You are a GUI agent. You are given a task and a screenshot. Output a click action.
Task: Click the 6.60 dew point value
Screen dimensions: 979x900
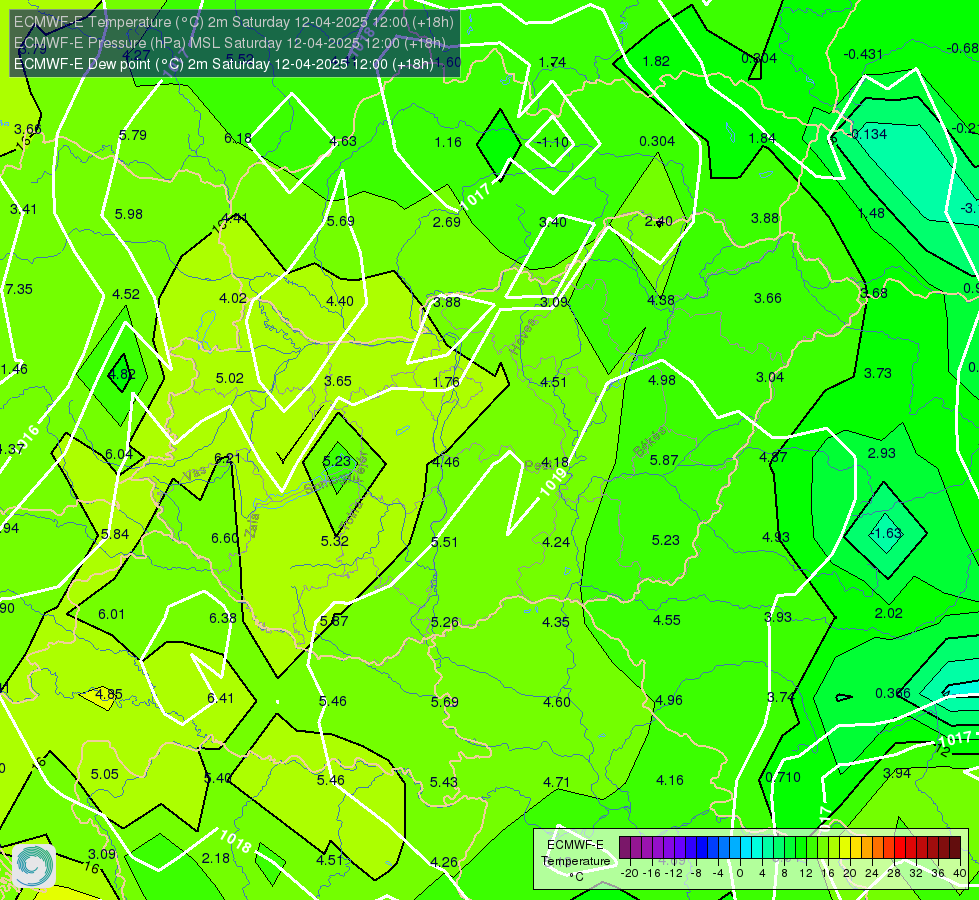(225, 538)
